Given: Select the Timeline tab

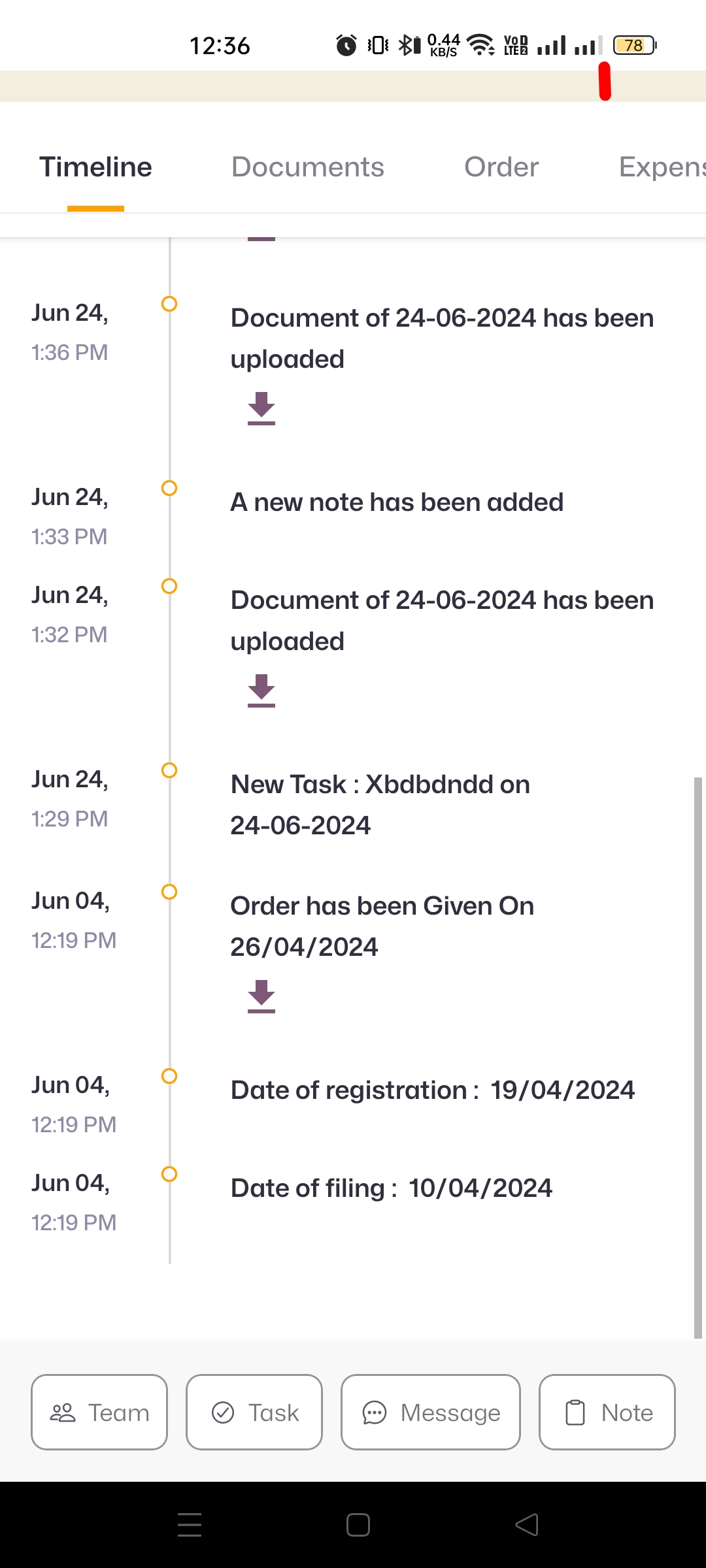Looking at the screenshot, I should (x=95, y=167).
